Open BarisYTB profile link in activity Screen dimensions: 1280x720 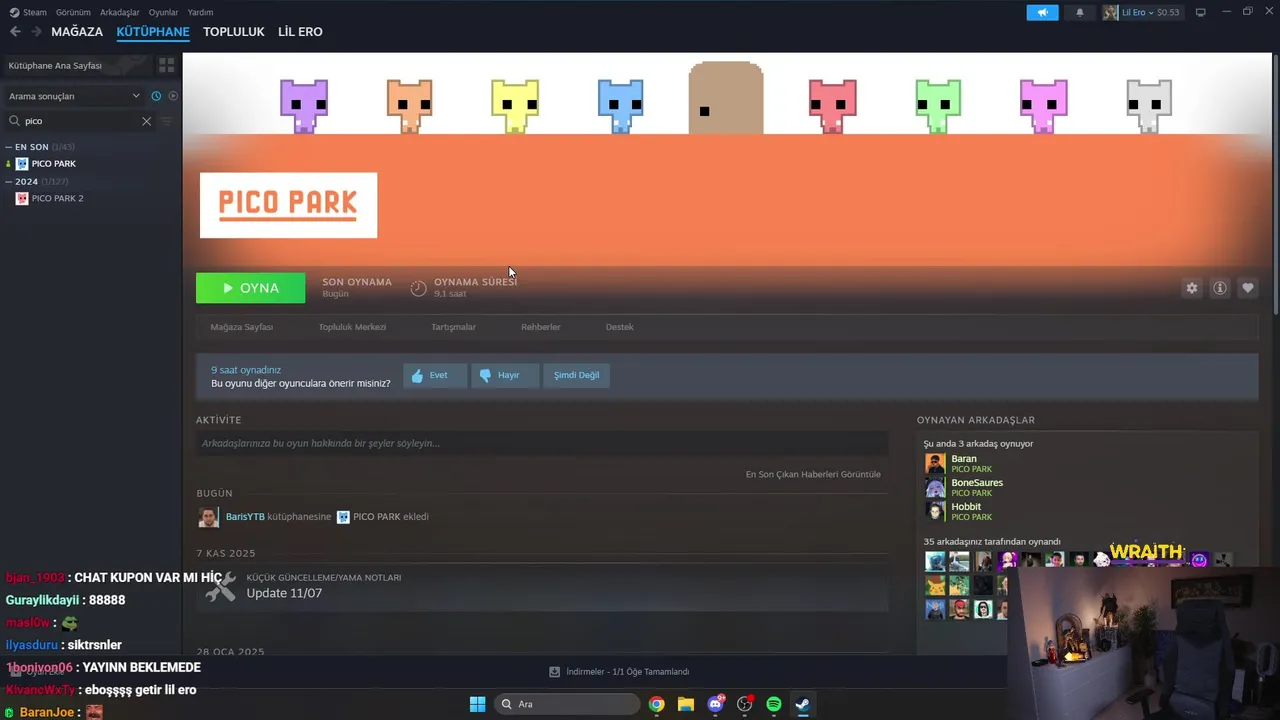point(245,517)
